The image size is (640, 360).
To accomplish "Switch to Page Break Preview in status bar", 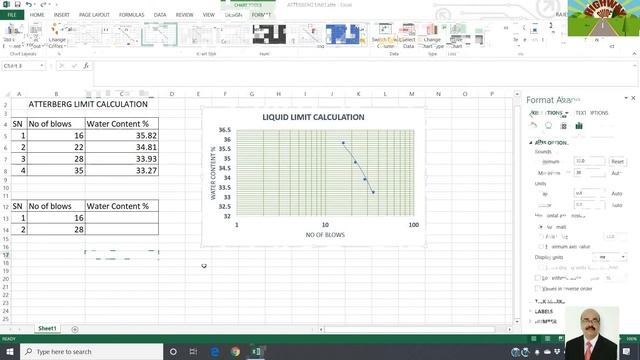I will 561,338.
